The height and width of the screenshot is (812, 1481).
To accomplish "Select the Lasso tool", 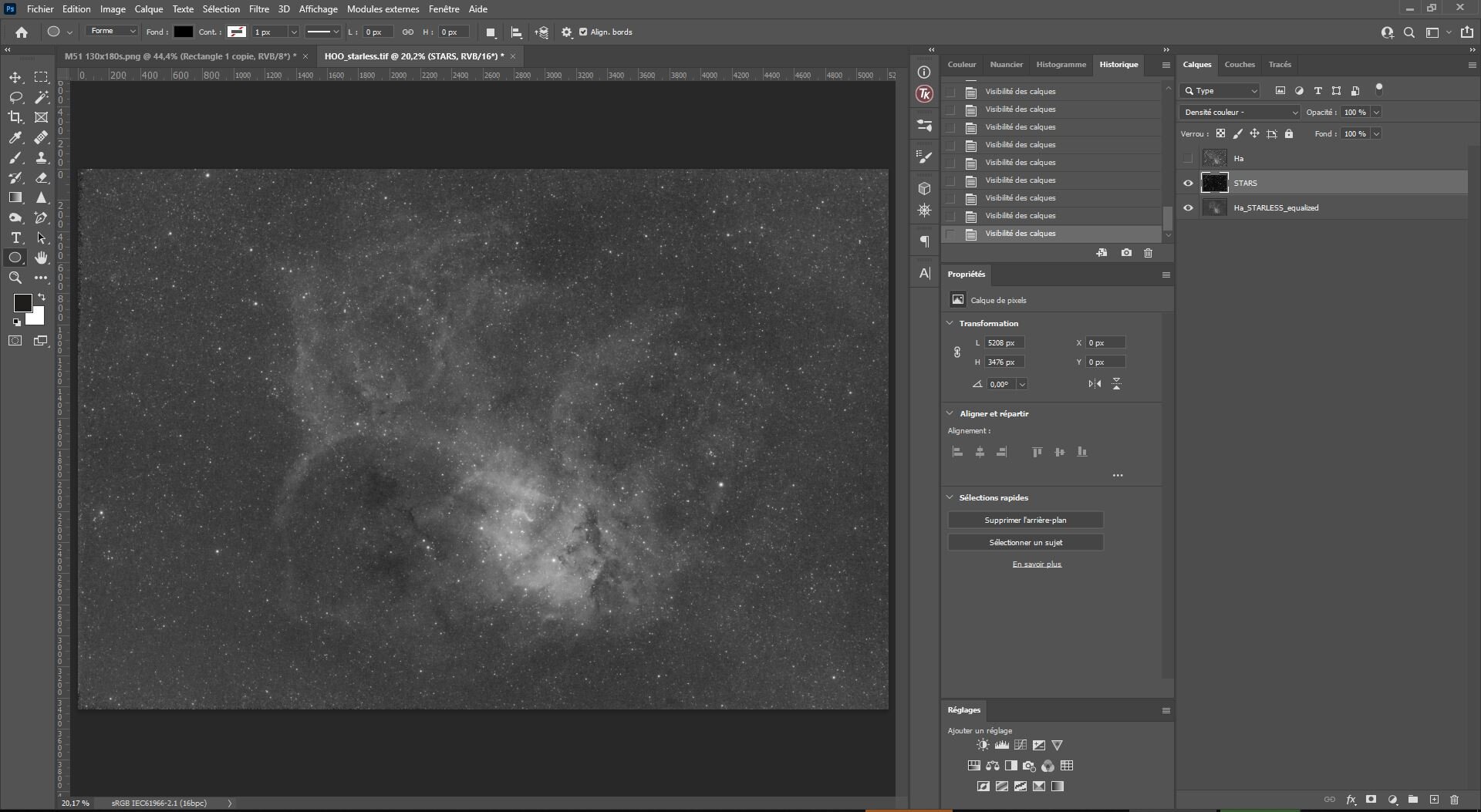I will pyautogui.click(x=15, y=97).
